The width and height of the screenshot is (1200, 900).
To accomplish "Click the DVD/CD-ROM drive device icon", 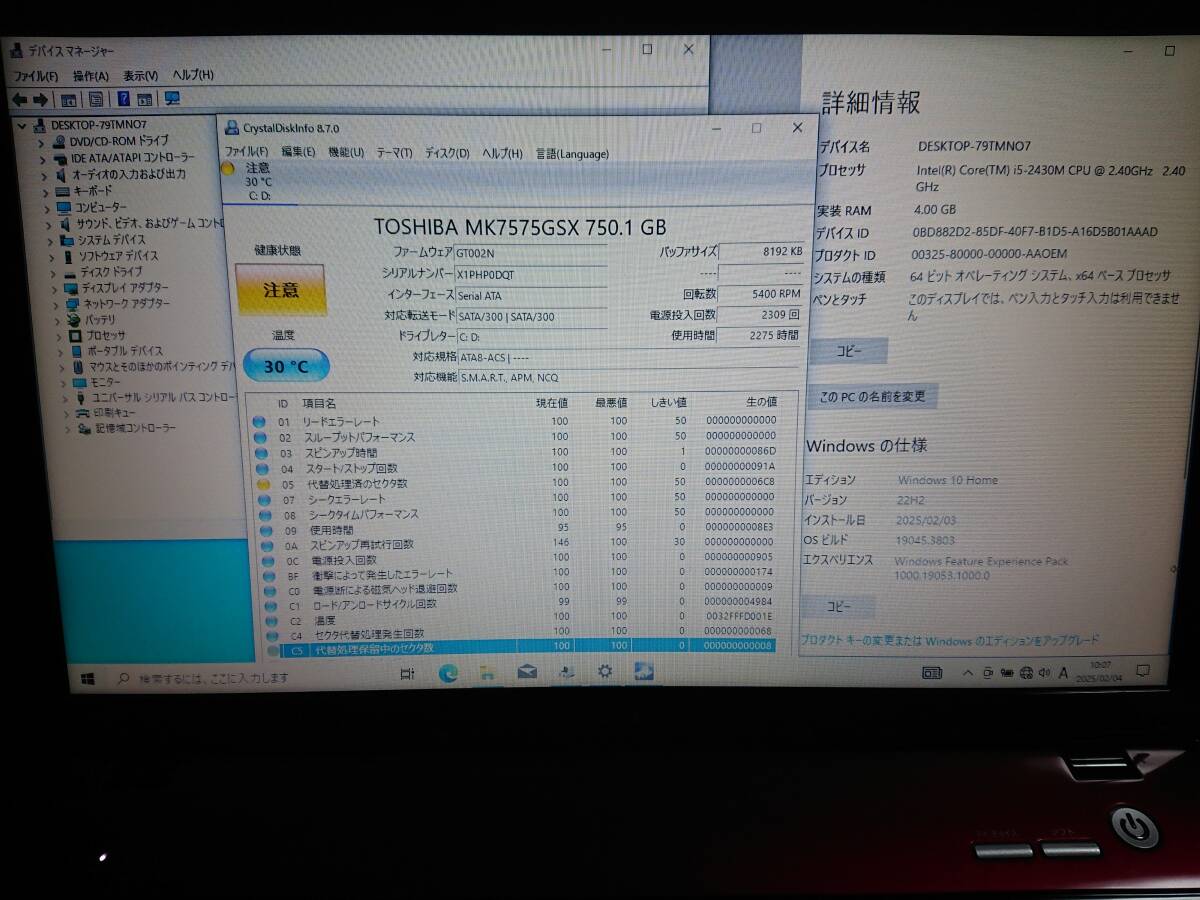I will tap(61, 142).
